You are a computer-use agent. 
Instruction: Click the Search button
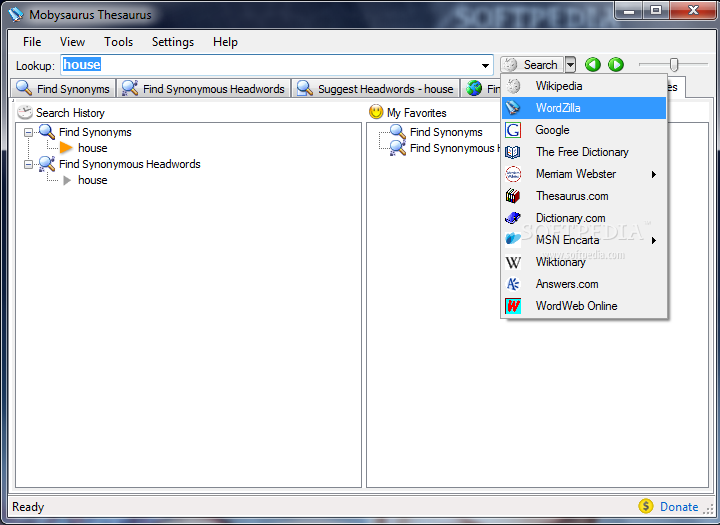pyautogui.click(x=532, y=65)
